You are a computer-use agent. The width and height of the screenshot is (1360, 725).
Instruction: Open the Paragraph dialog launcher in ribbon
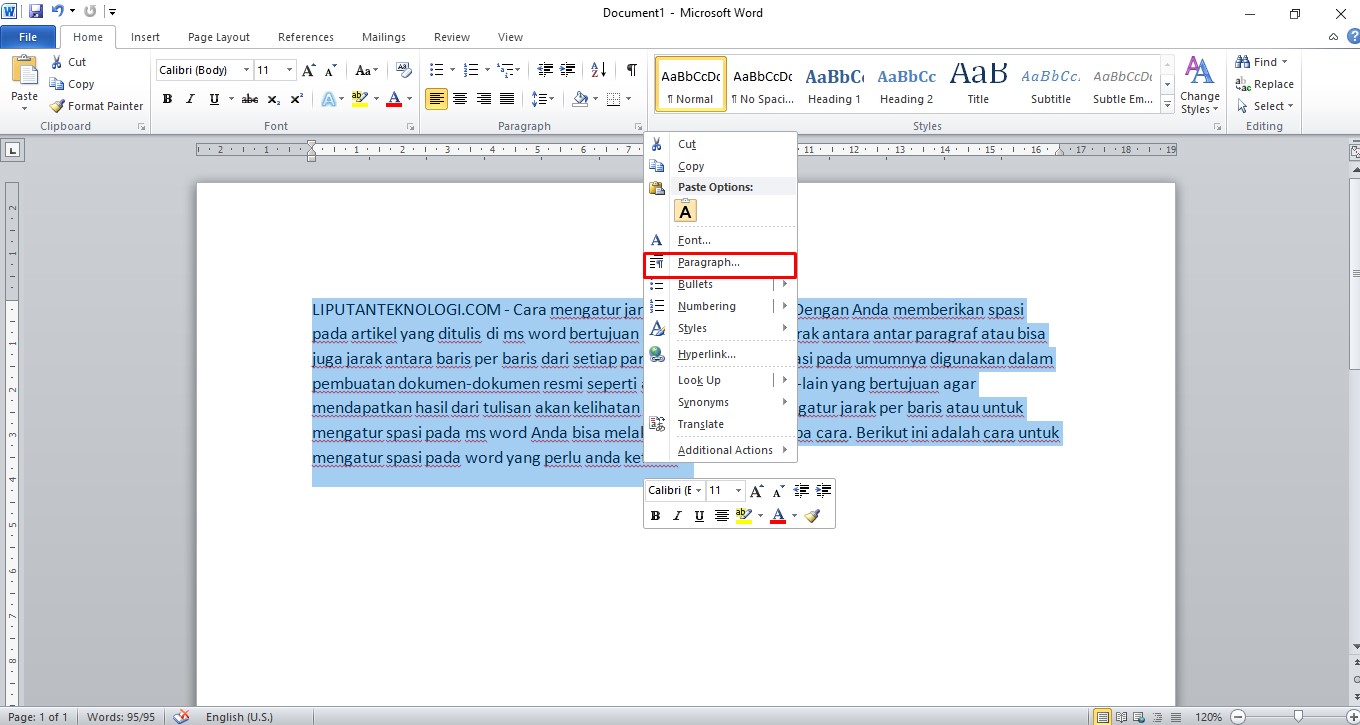click(639, 127)
